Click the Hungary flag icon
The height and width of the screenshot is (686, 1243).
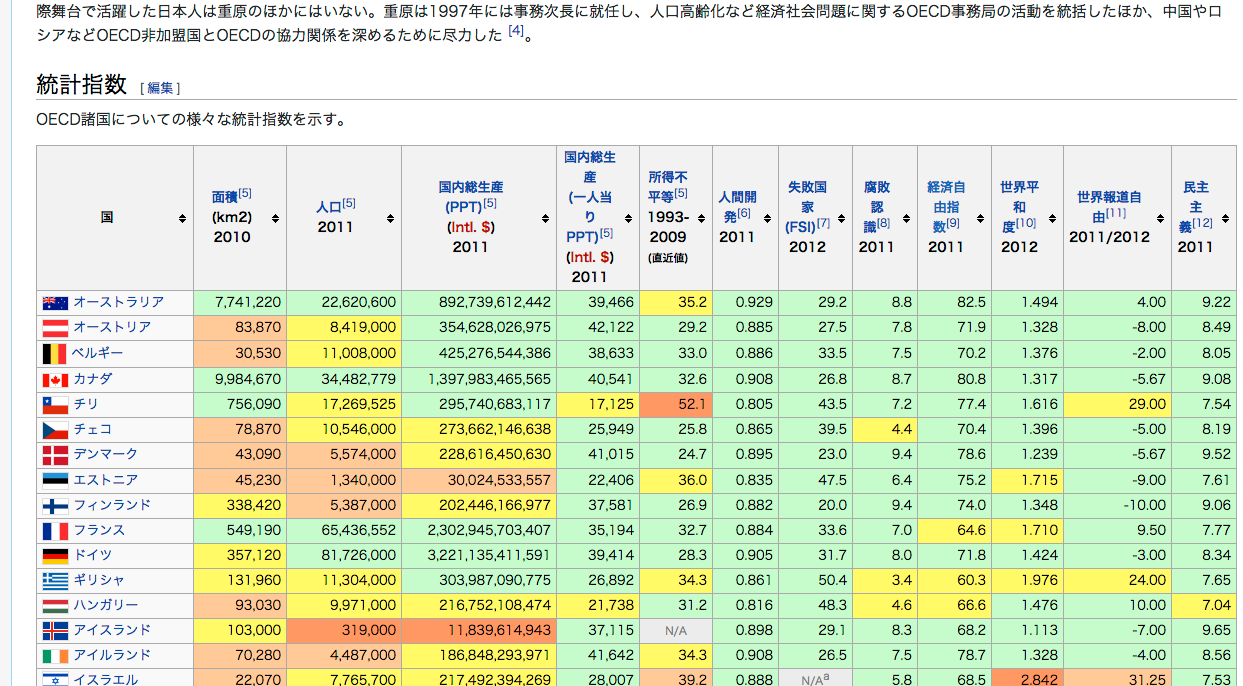coord(55,606)
